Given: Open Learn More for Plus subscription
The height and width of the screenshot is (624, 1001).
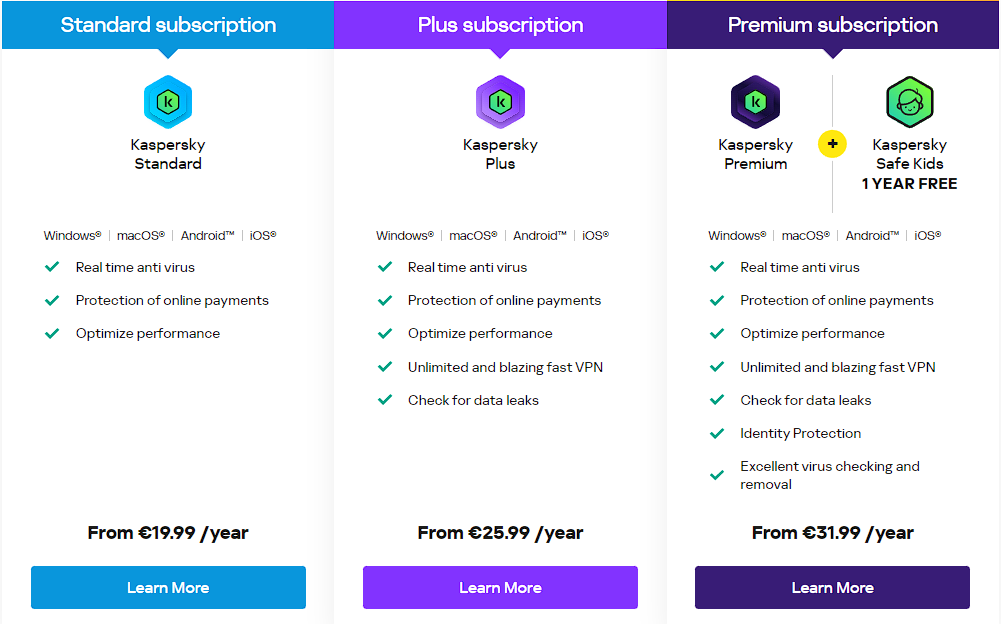Looking at the screenshot, I should pos(500,588).
